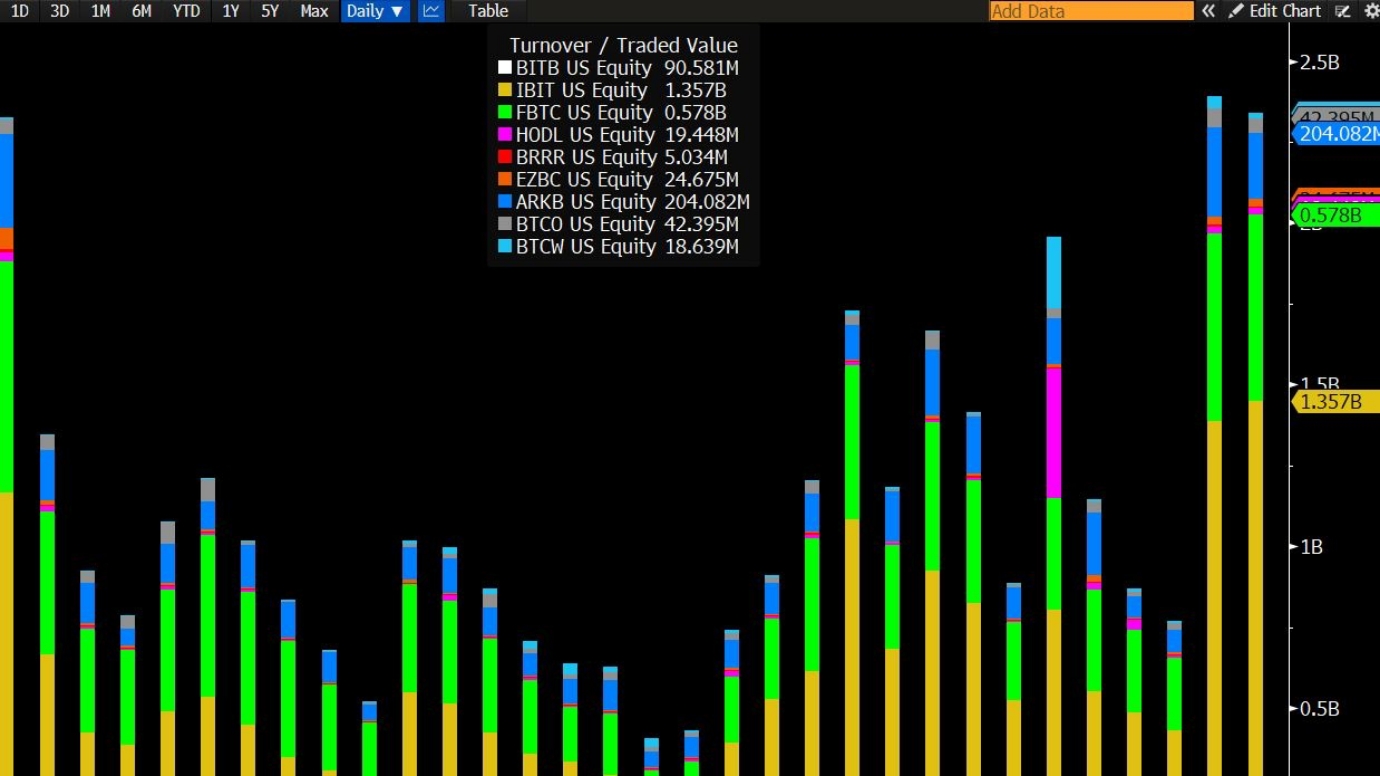1380x776 pixels.
Task: Select 'EZBC US Equity' legend text
Action: tap(585, 180)
